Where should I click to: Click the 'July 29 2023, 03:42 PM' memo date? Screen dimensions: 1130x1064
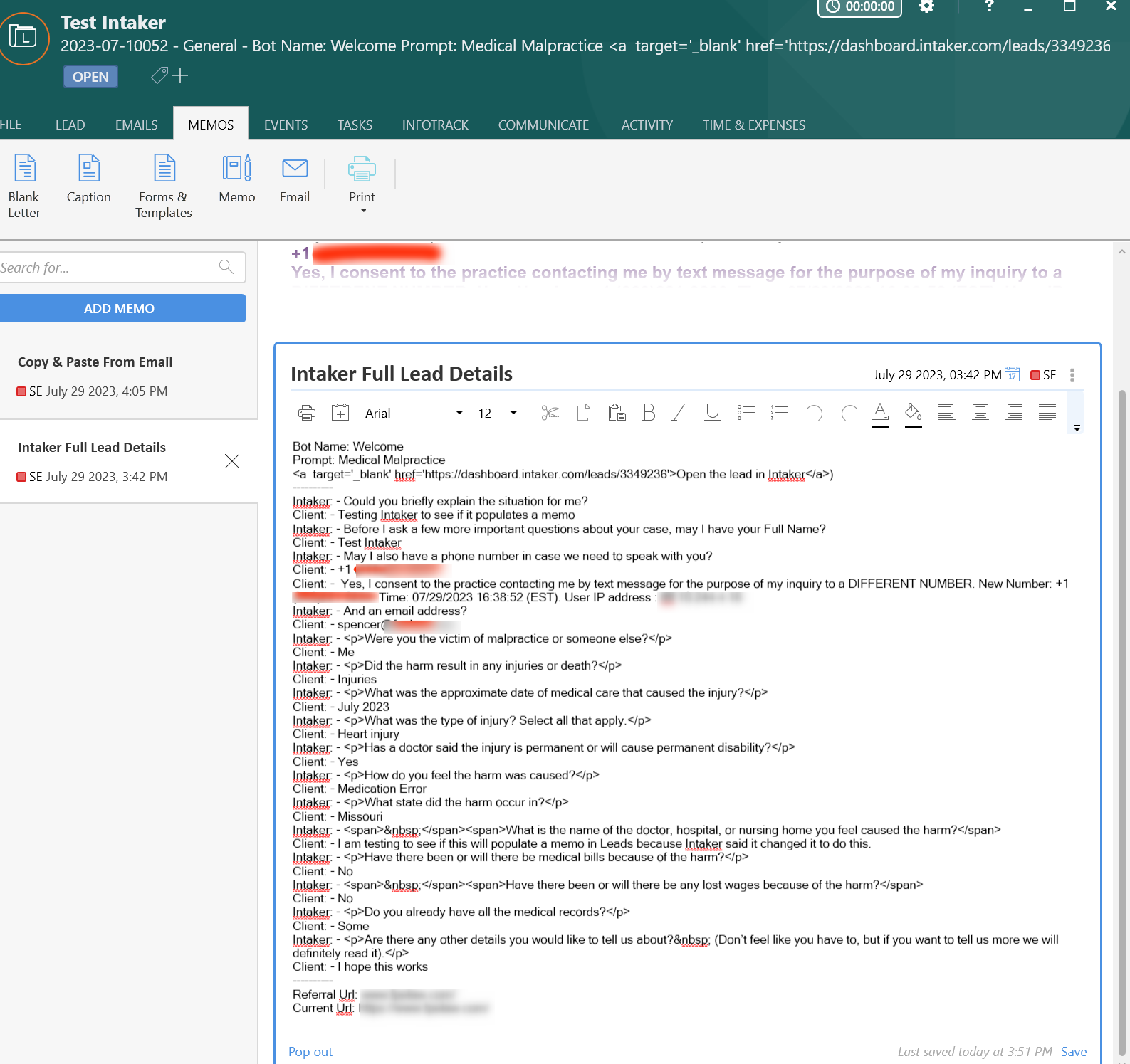937,375
